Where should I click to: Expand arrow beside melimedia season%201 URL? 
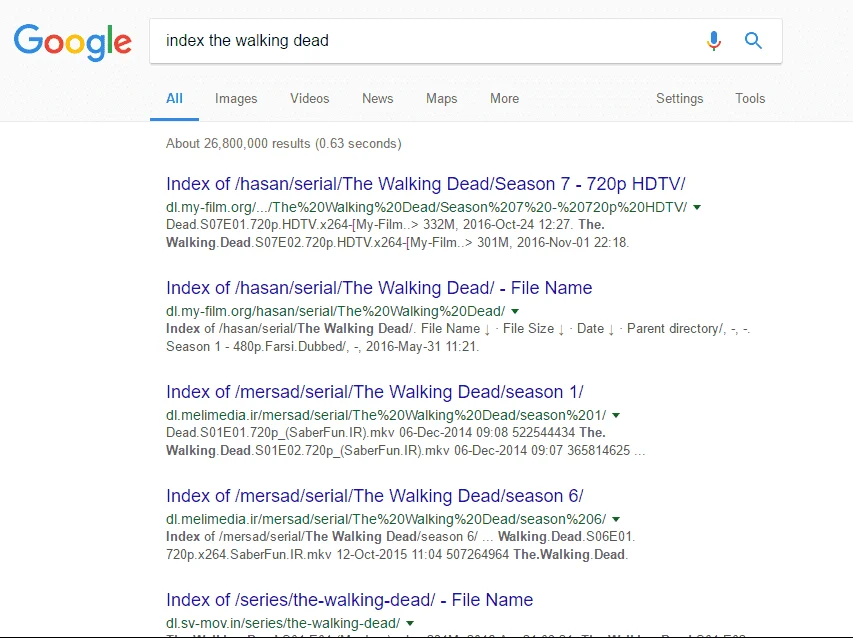click(616, 415)
